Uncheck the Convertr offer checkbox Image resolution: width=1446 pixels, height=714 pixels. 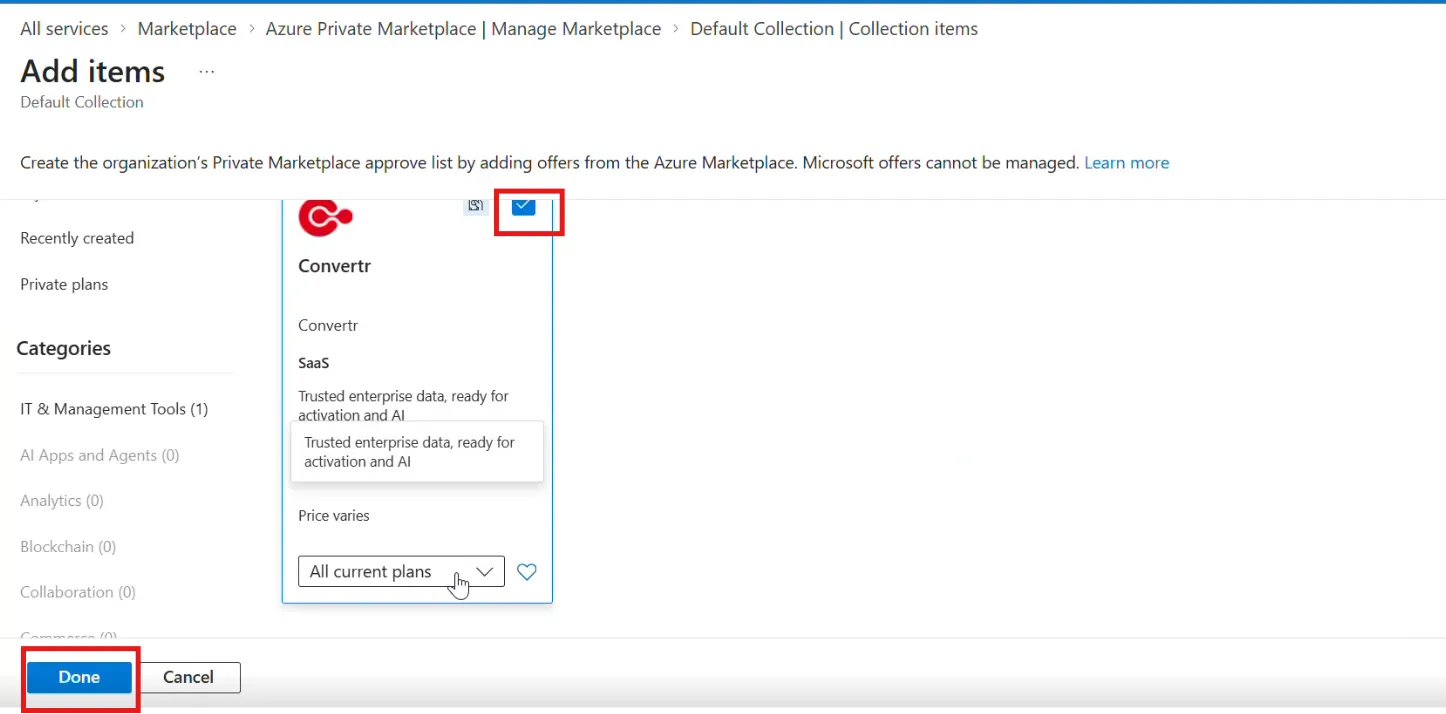click(523, 206)
